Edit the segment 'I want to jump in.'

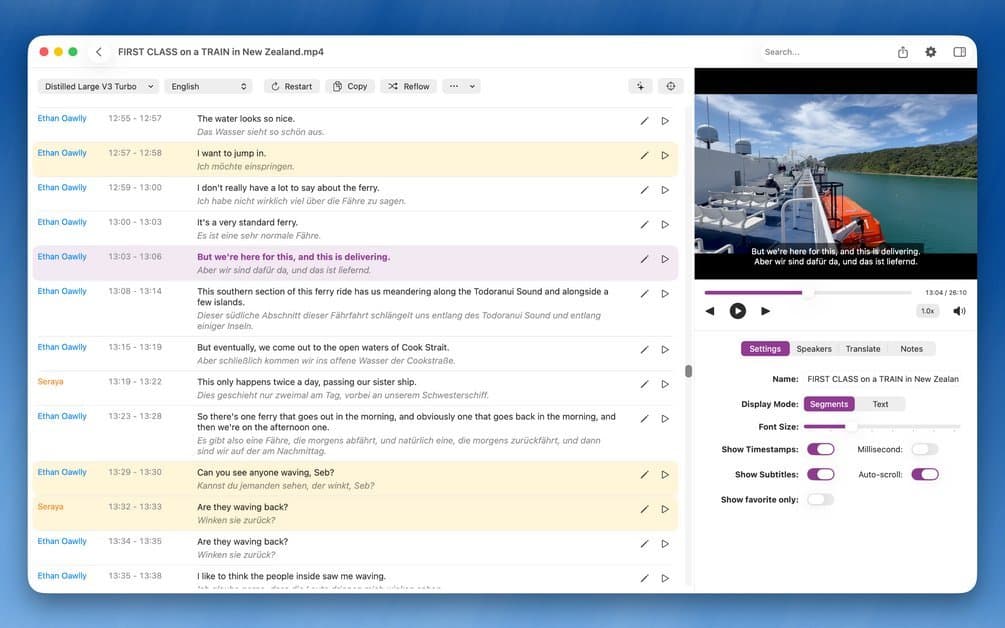point(644,154)
